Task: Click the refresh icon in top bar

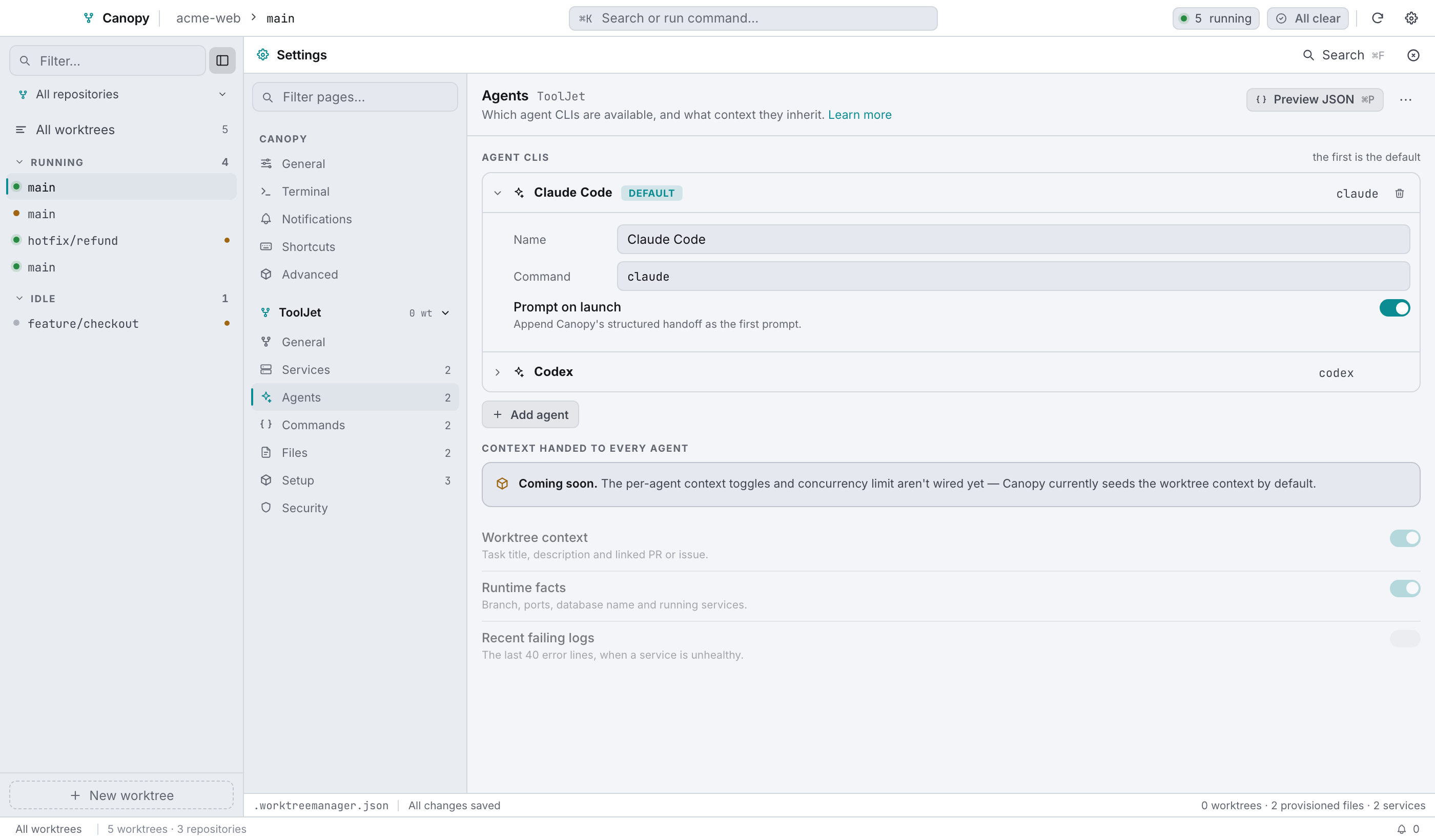Action: [x=1378, y=18]
